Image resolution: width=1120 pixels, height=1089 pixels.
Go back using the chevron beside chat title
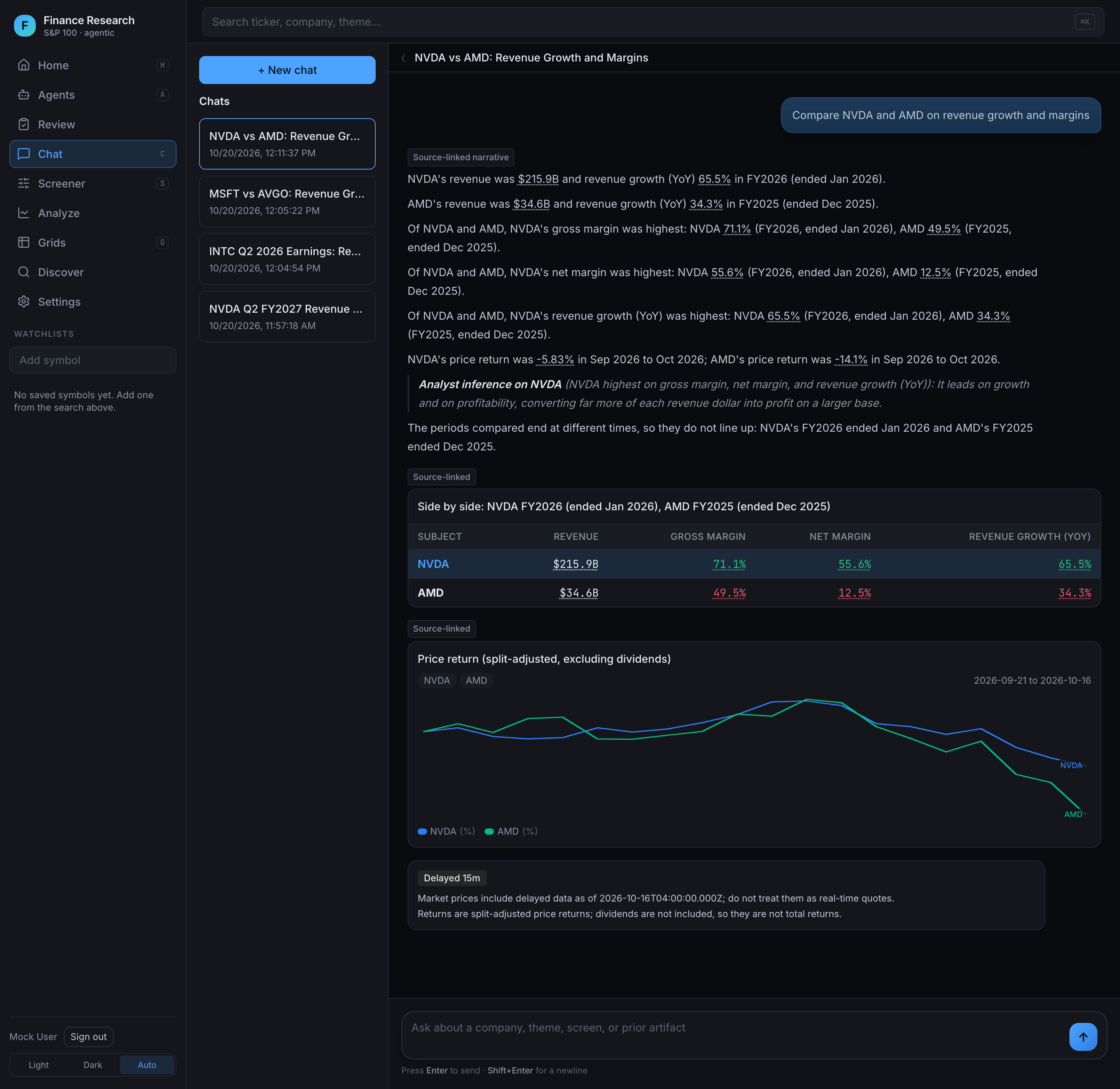(x=404, y=58)
